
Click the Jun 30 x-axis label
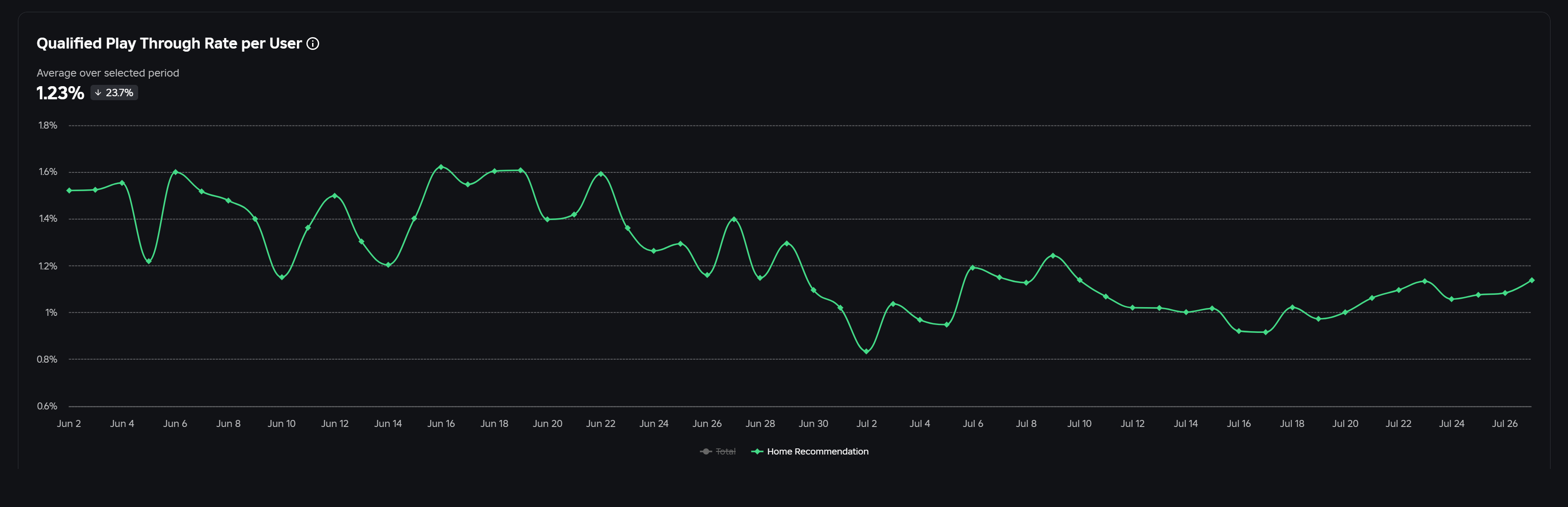click(x=813, y=423)
